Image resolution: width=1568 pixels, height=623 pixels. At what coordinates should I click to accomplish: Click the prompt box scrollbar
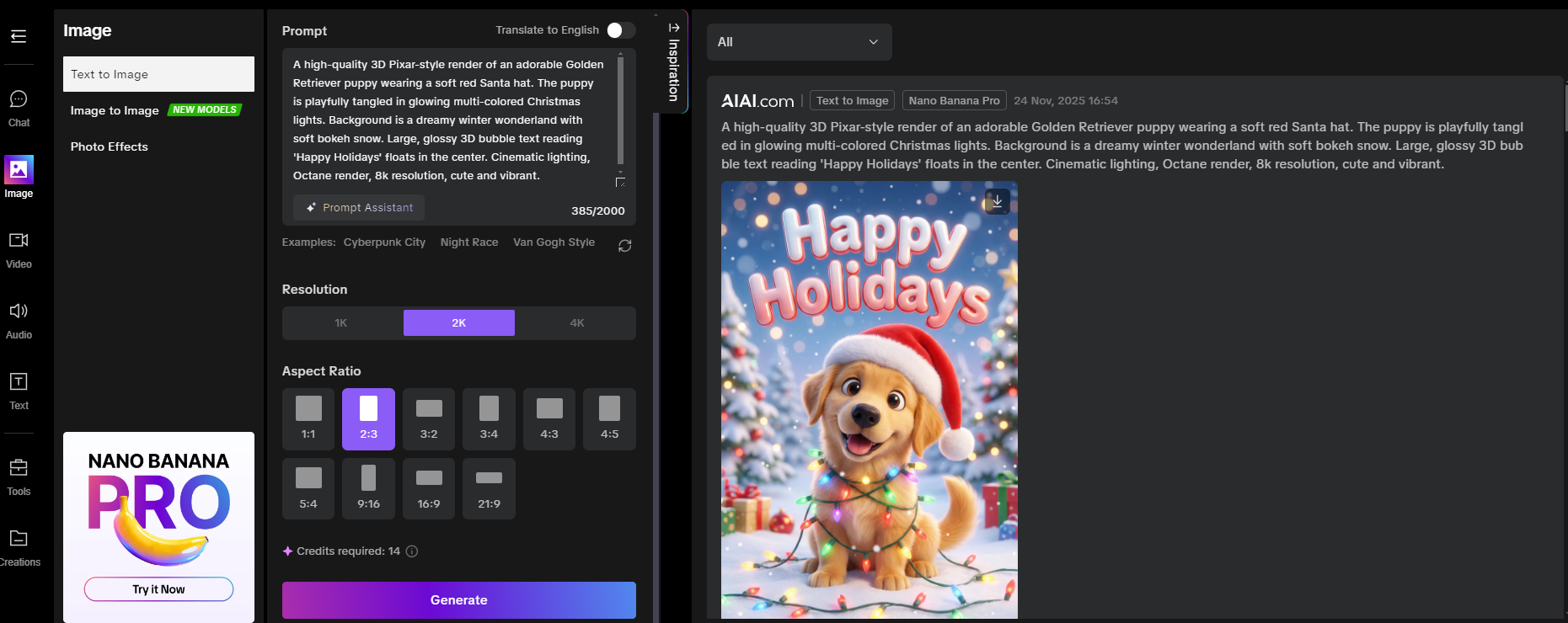coord(621,109)
